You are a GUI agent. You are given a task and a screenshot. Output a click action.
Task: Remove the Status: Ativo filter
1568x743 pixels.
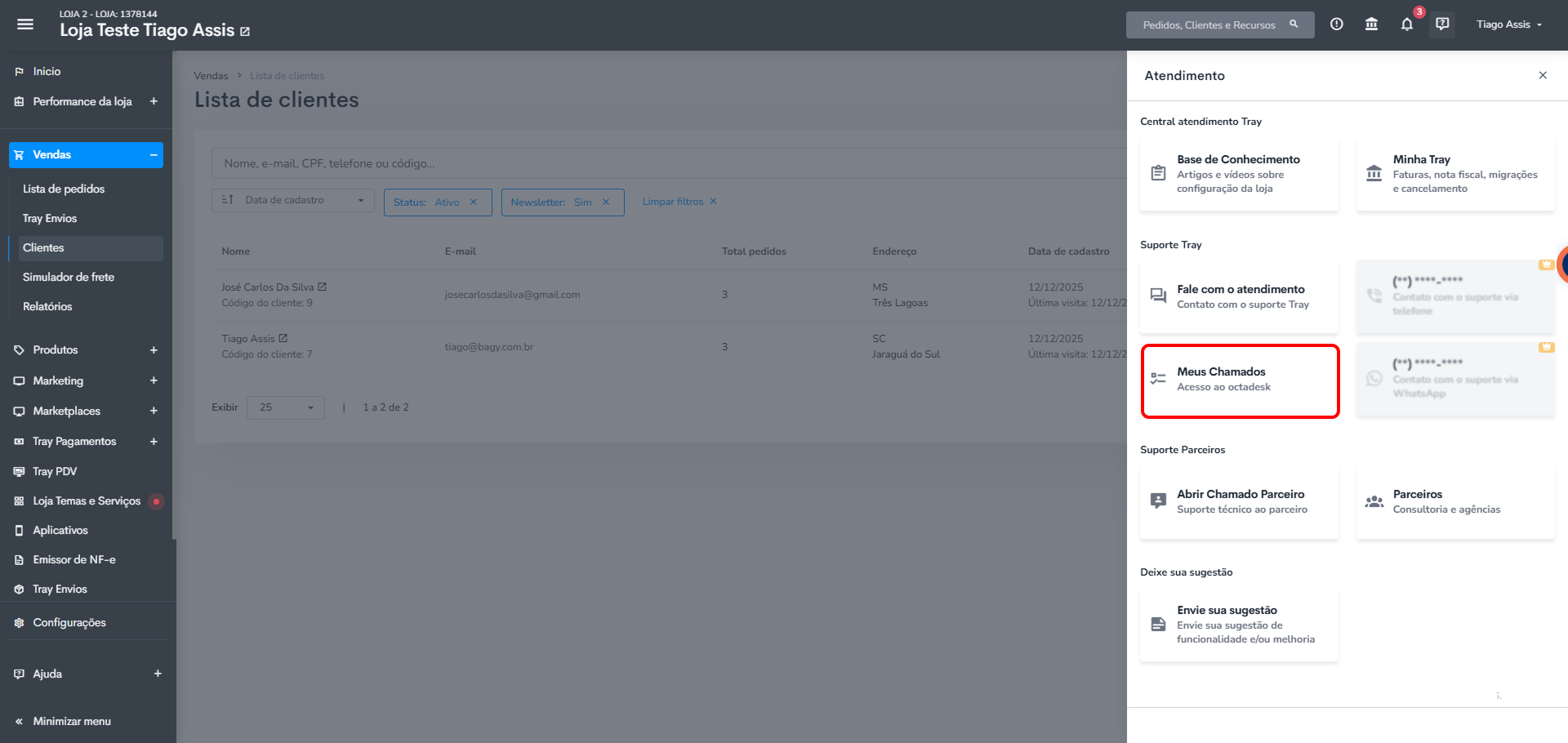pos(474,202)
